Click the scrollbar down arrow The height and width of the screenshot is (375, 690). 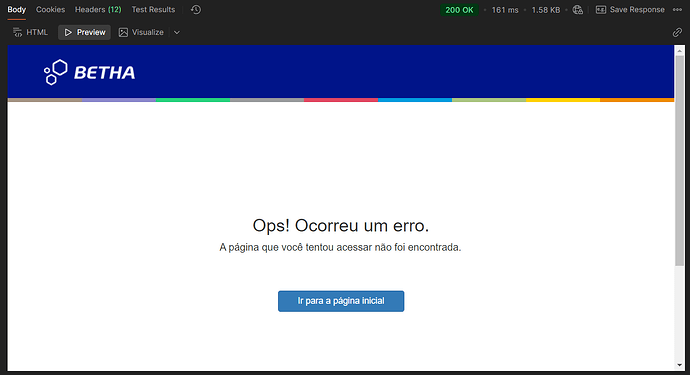click(679, 365)
